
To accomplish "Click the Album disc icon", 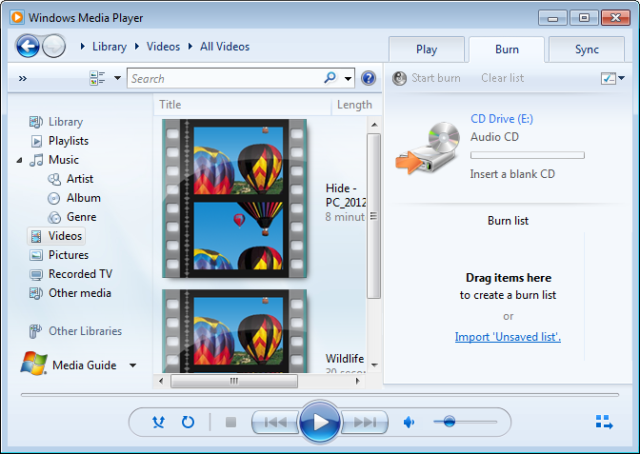I will (x=54, y=198).
